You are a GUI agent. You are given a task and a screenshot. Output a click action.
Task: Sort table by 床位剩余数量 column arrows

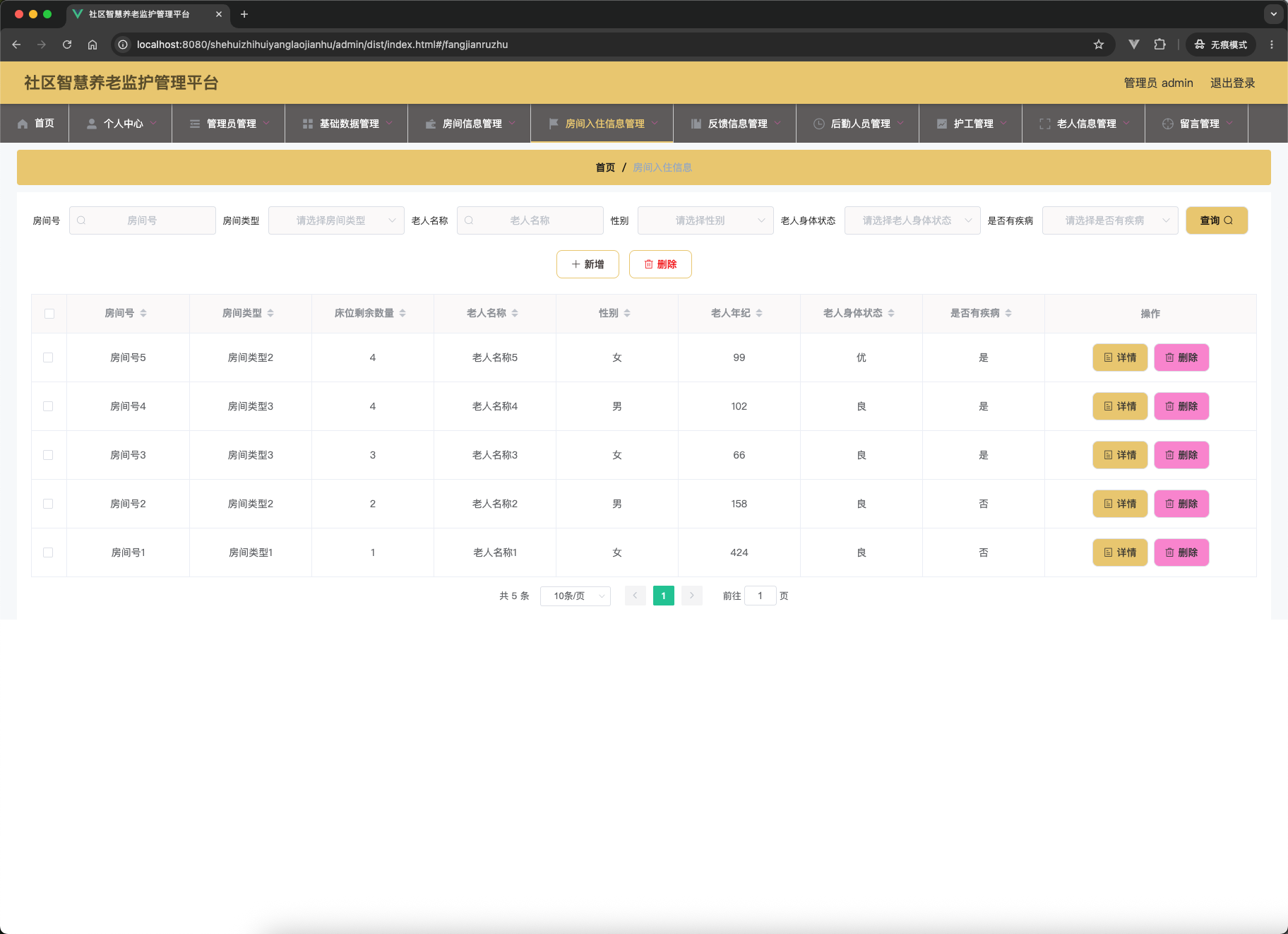[402, 313]
